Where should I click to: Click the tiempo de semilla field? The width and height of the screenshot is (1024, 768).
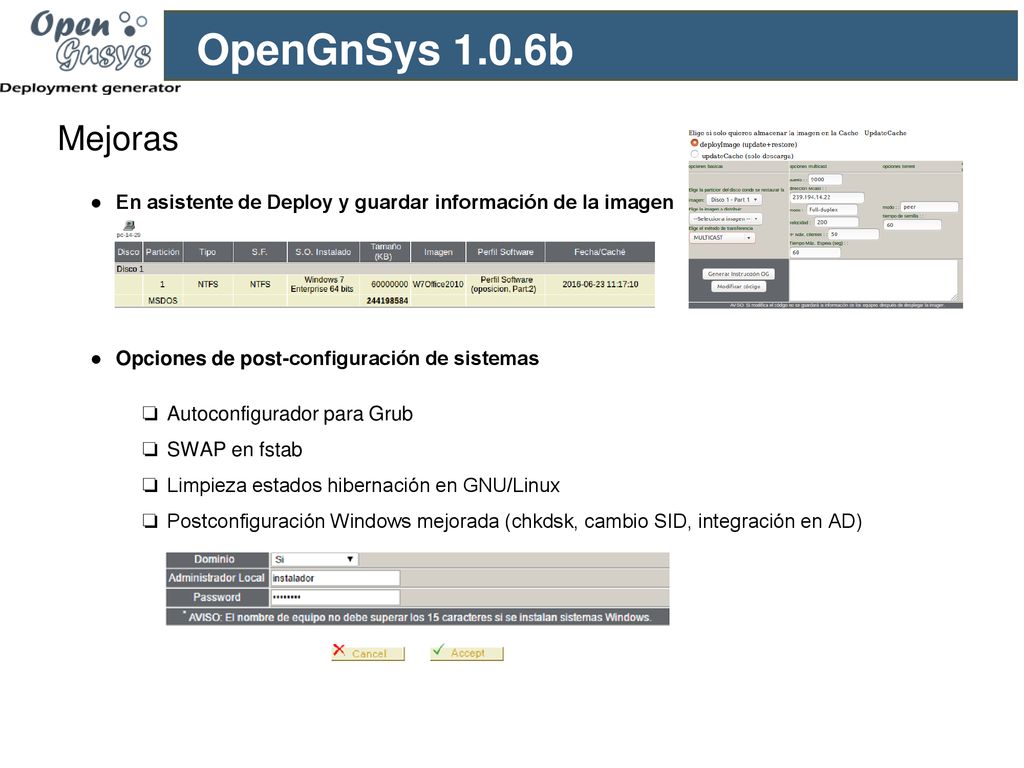pos(912,225)
